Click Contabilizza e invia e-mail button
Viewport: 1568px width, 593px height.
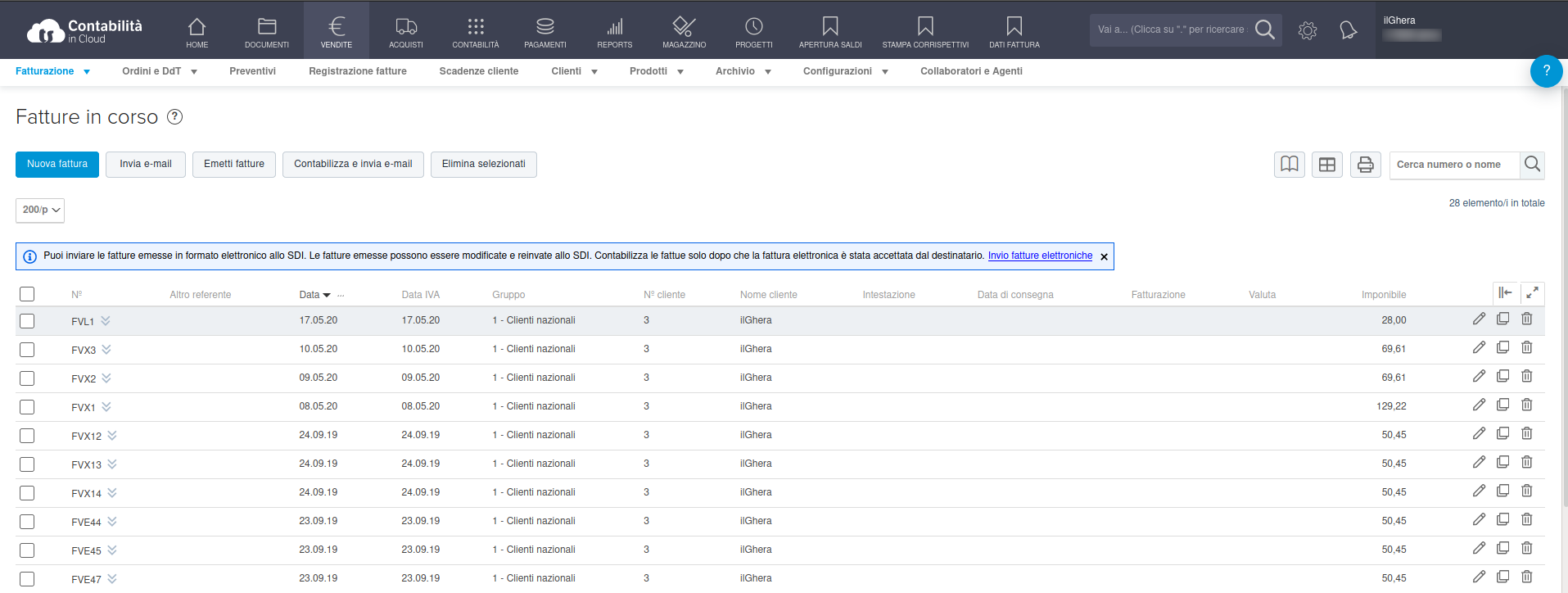coord(353,165)
